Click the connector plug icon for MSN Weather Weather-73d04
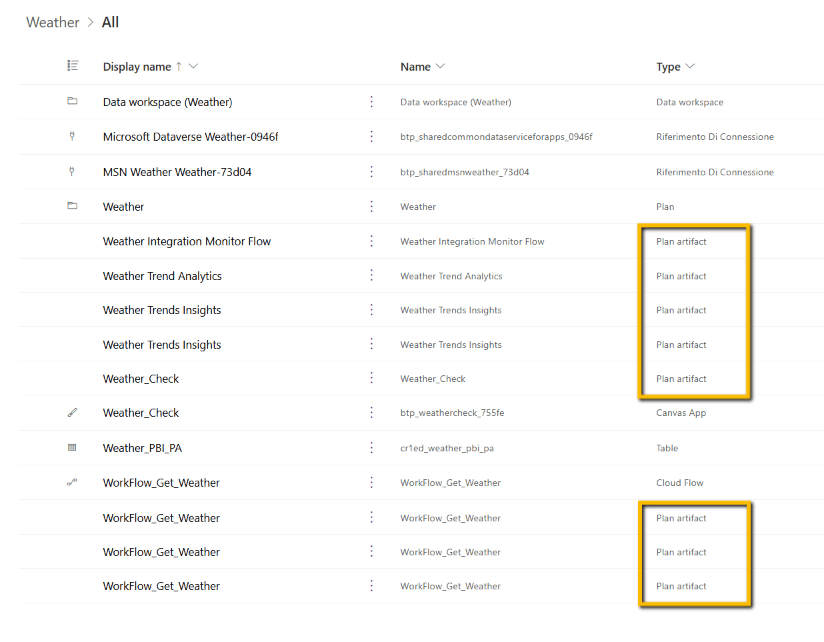 click(72, 172)
